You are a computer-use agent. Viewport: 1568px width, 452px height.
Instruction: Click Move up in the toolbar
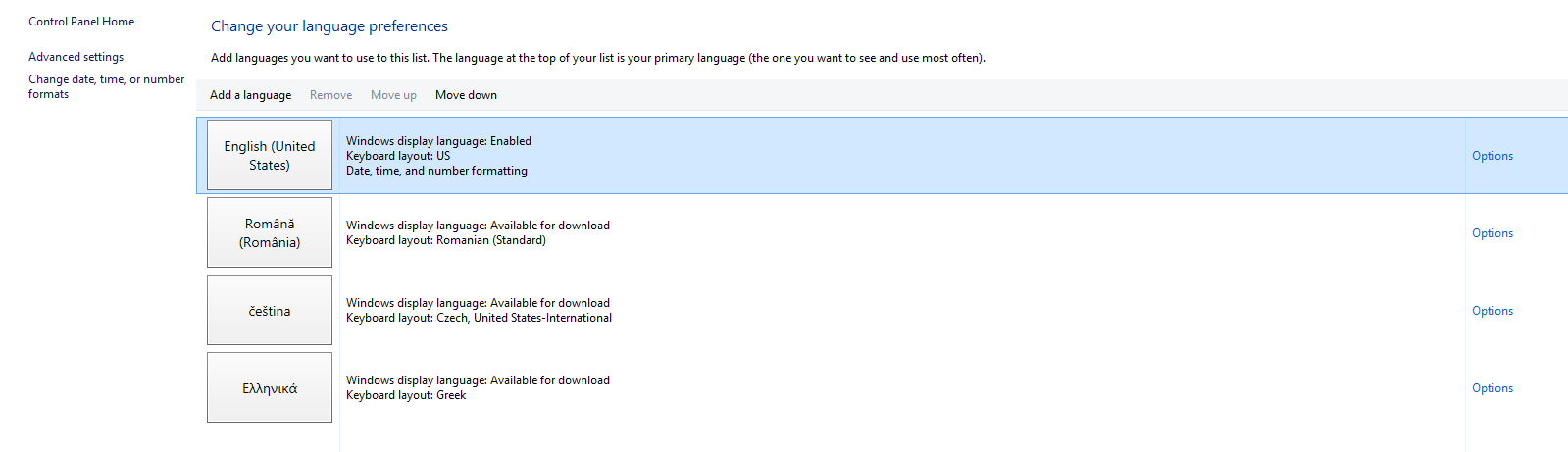[393, 95]
